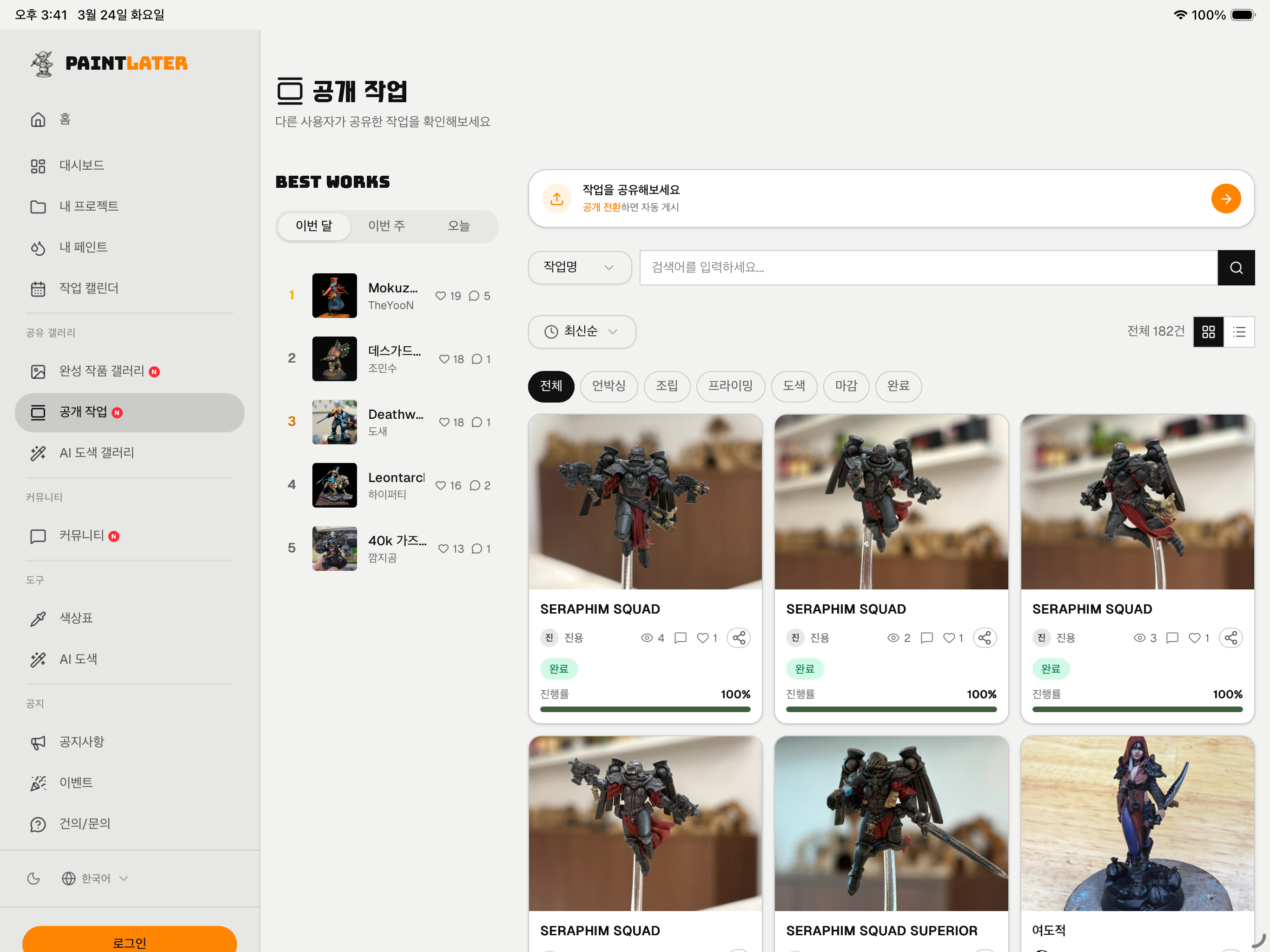
Task: Open SERAPHIM SQUAD SUPERIOR card image
Action: [x=891, y=823]
